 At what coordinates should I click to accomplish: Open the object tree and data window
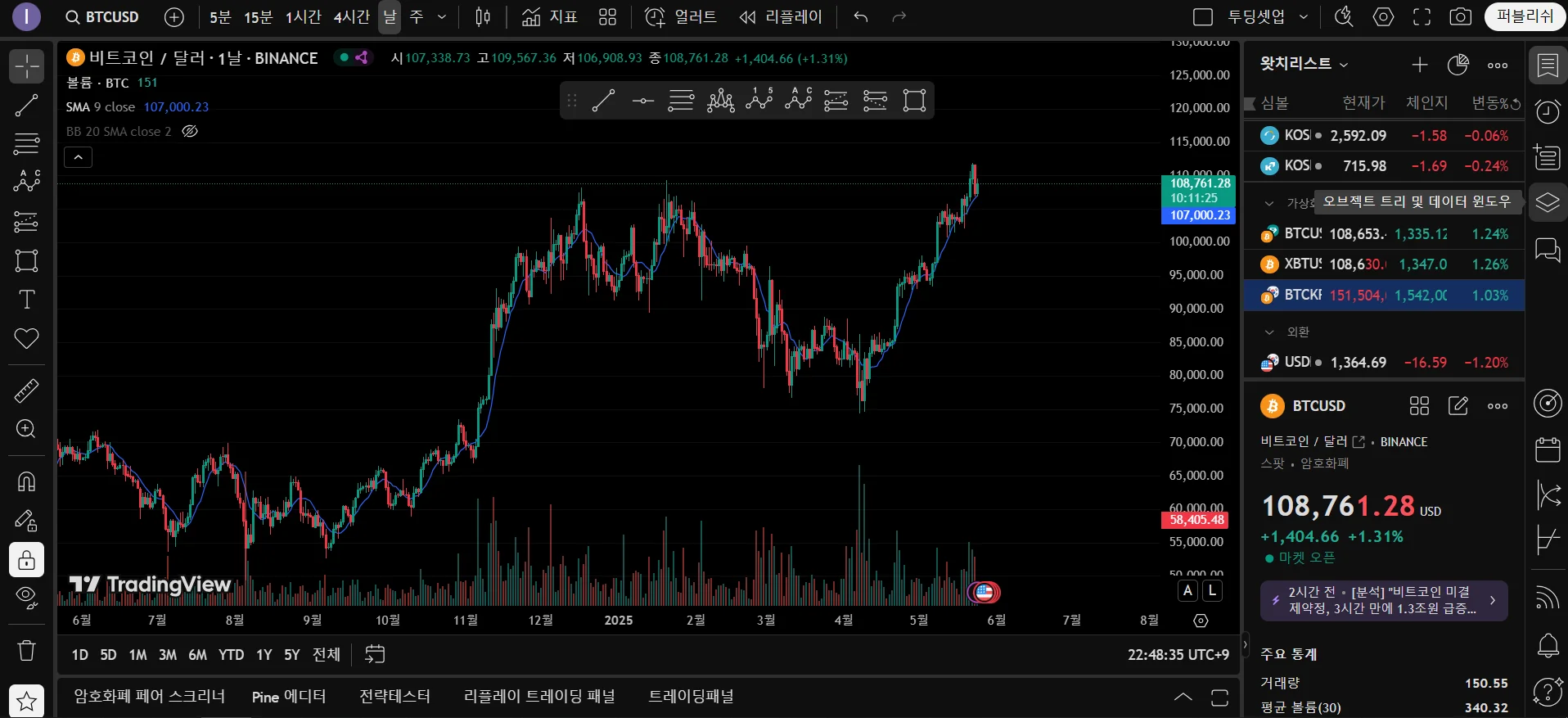pos(1548,202)
